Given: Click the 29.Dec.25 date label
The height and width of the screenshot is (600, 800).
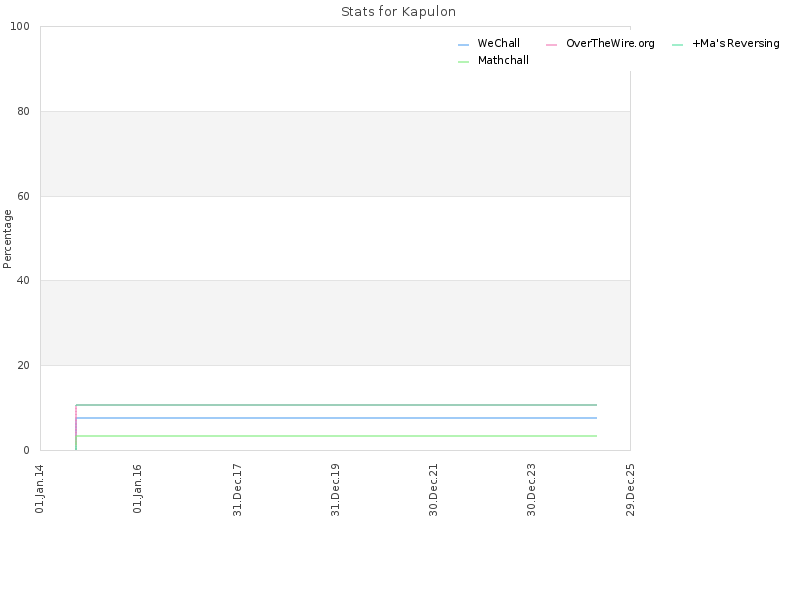Looking at the screenshot, I should (x=630, y=490).
